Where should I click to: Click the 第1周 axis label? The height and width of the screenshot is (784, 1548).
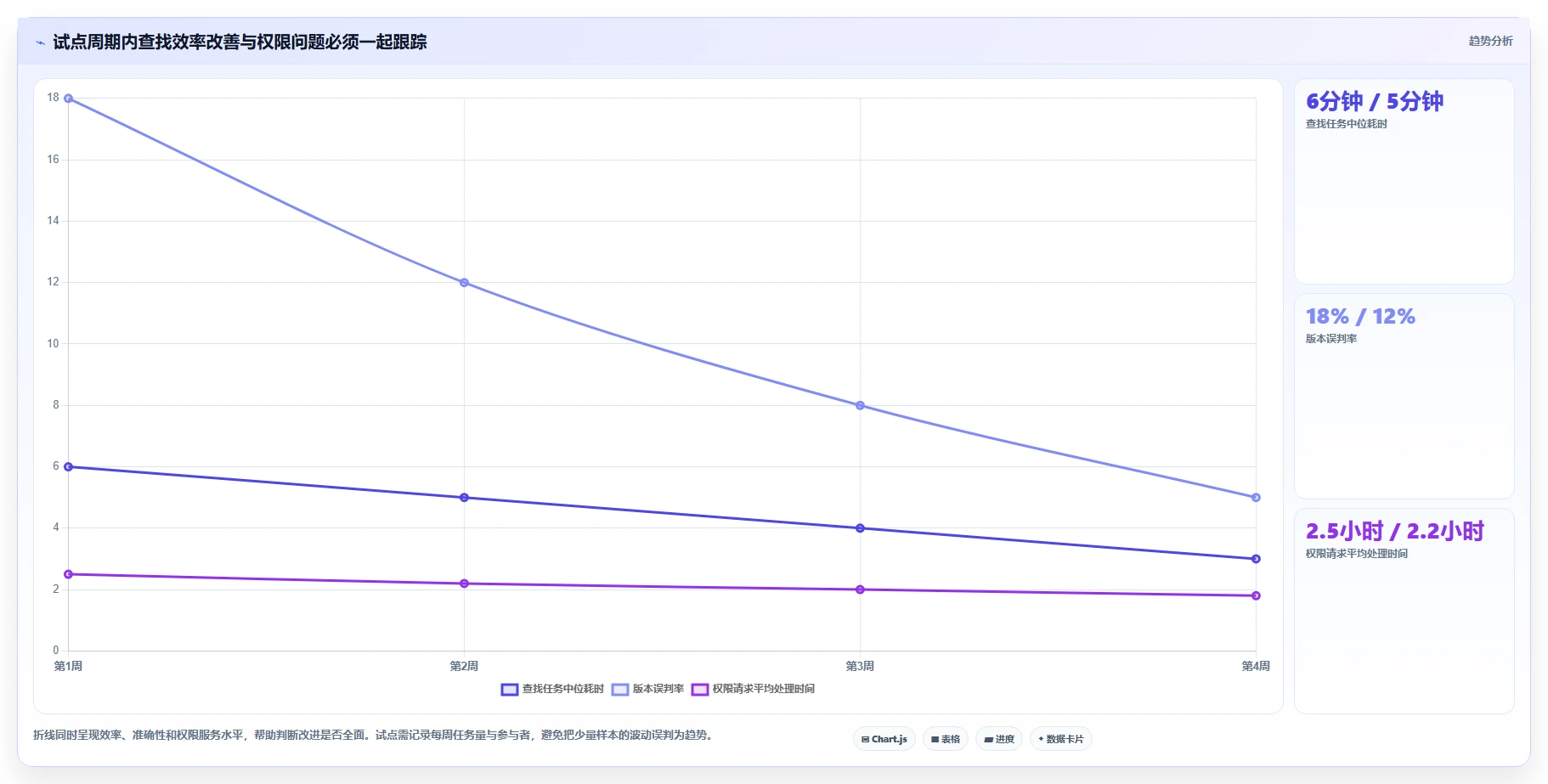click(68, 666)
